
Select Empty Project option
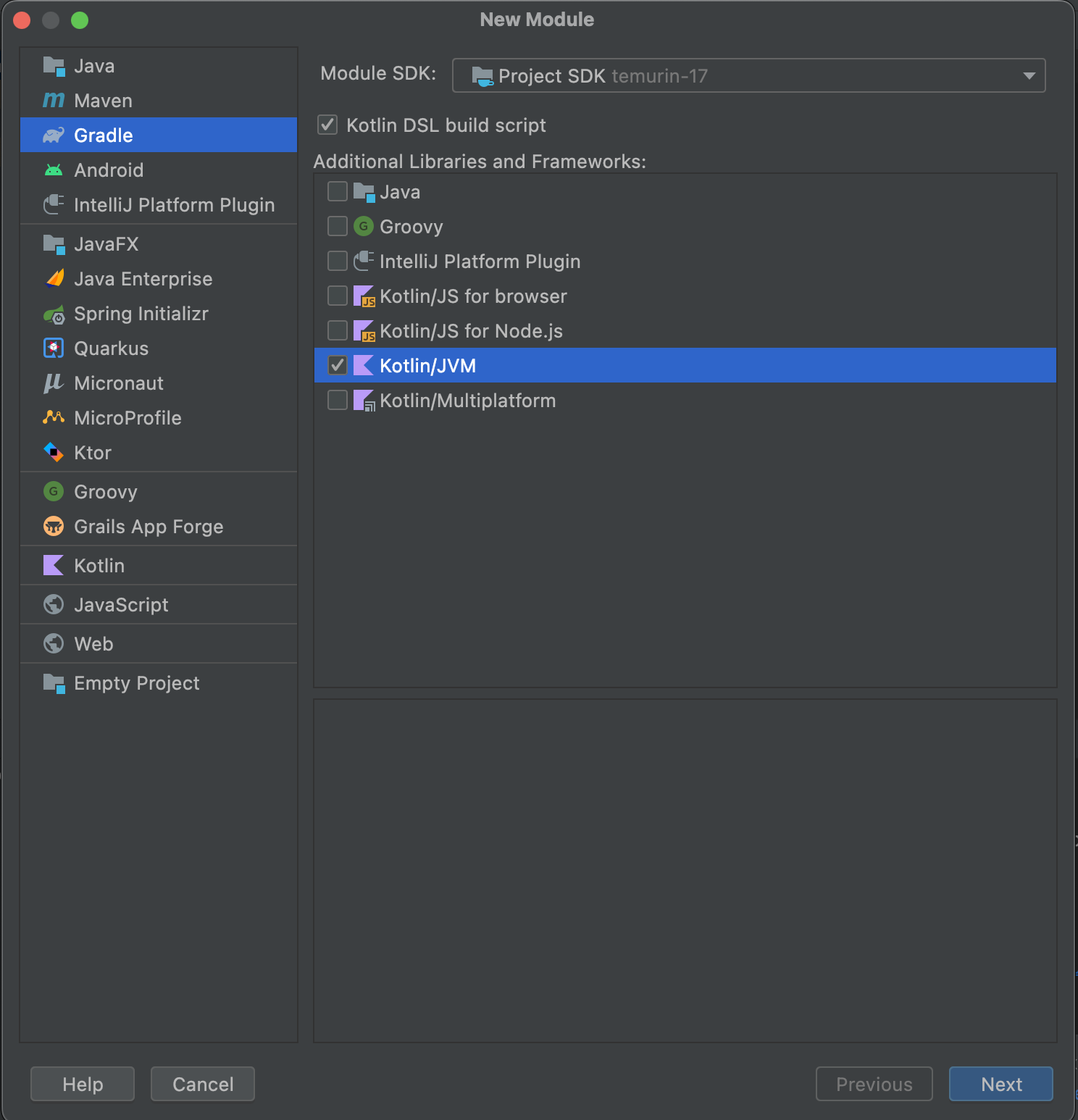(x=159, y=682)
